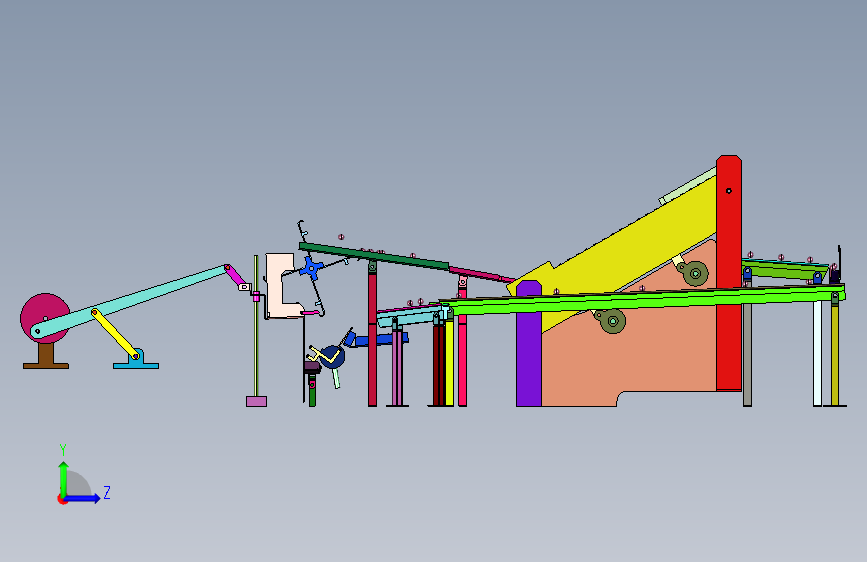
Task: Select the pink rod extending from the green rail
Action: 482,274
